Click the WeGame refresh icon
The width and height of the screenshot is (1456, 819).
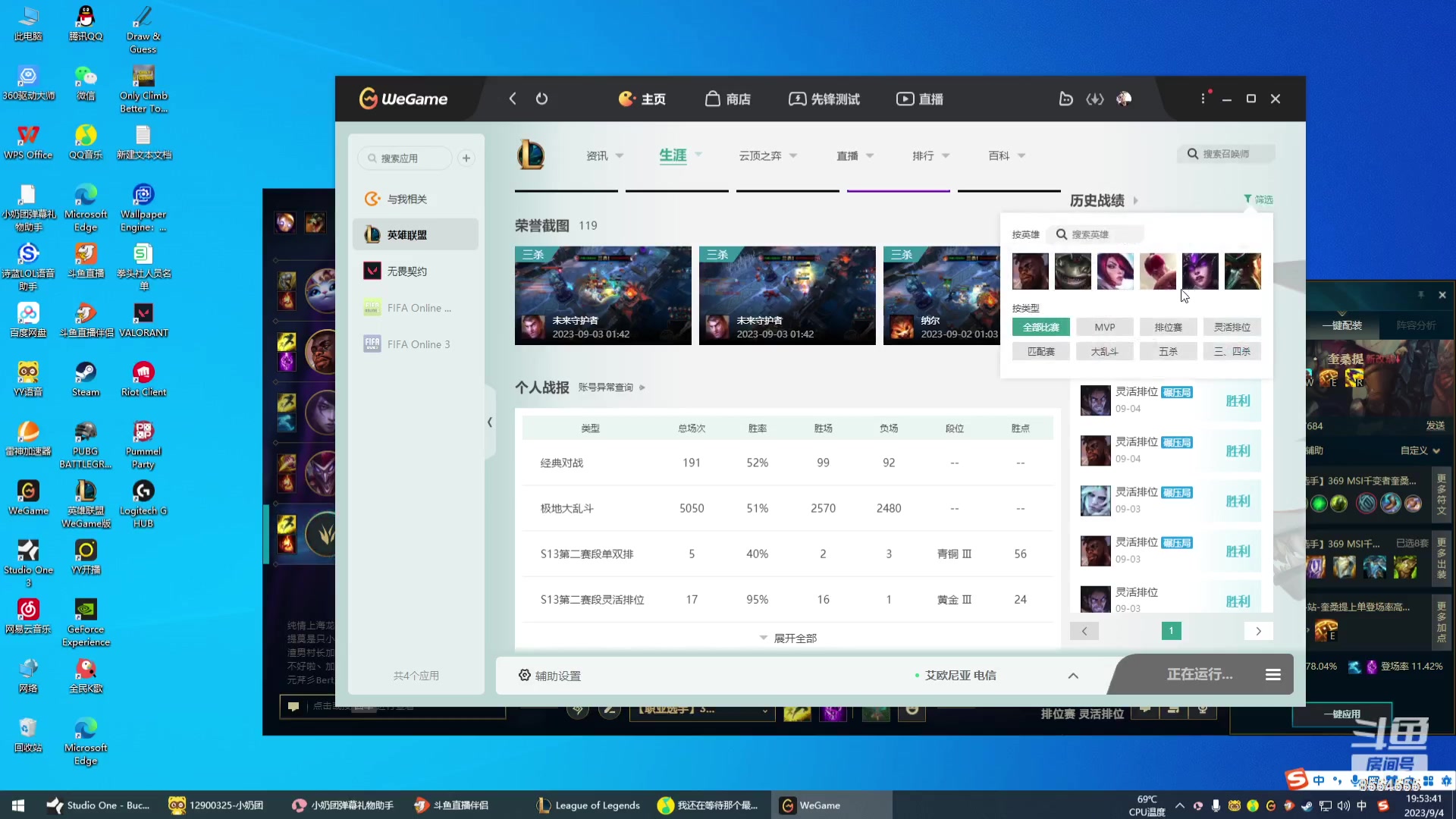click(541, 99)
